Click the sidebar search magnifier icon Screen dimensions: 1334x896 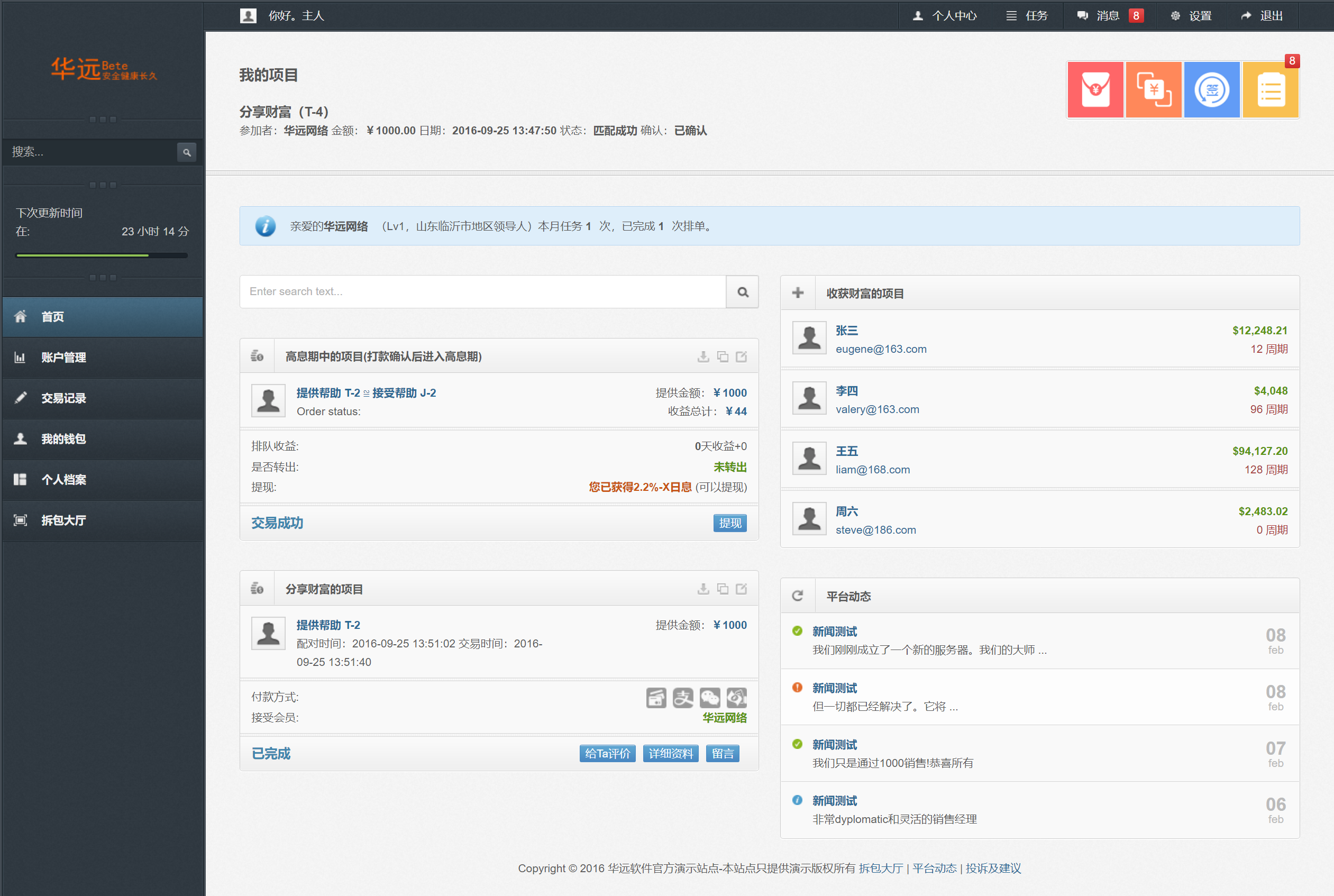tap(186, 152)
